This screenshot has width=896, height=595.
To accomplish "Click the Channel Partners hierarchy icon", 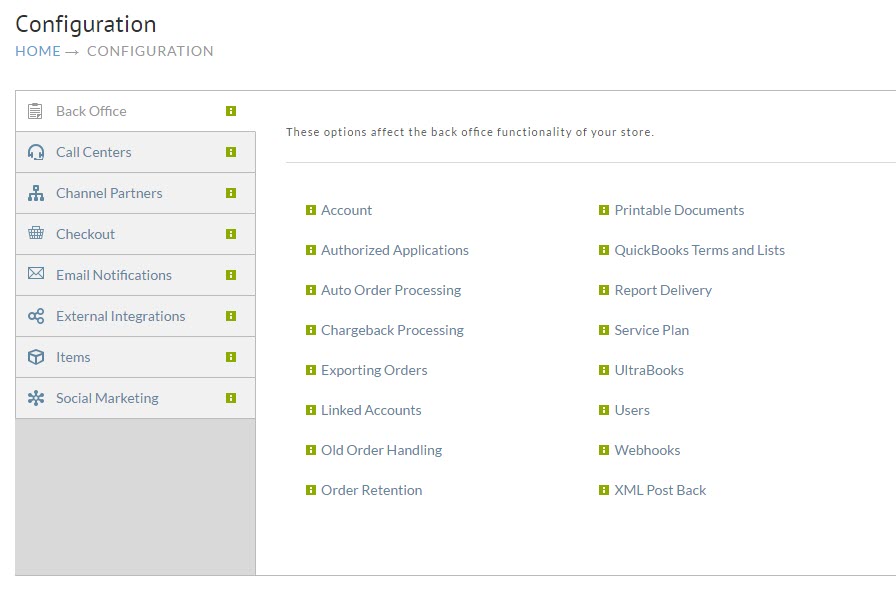I will click(x=36, y=193).
